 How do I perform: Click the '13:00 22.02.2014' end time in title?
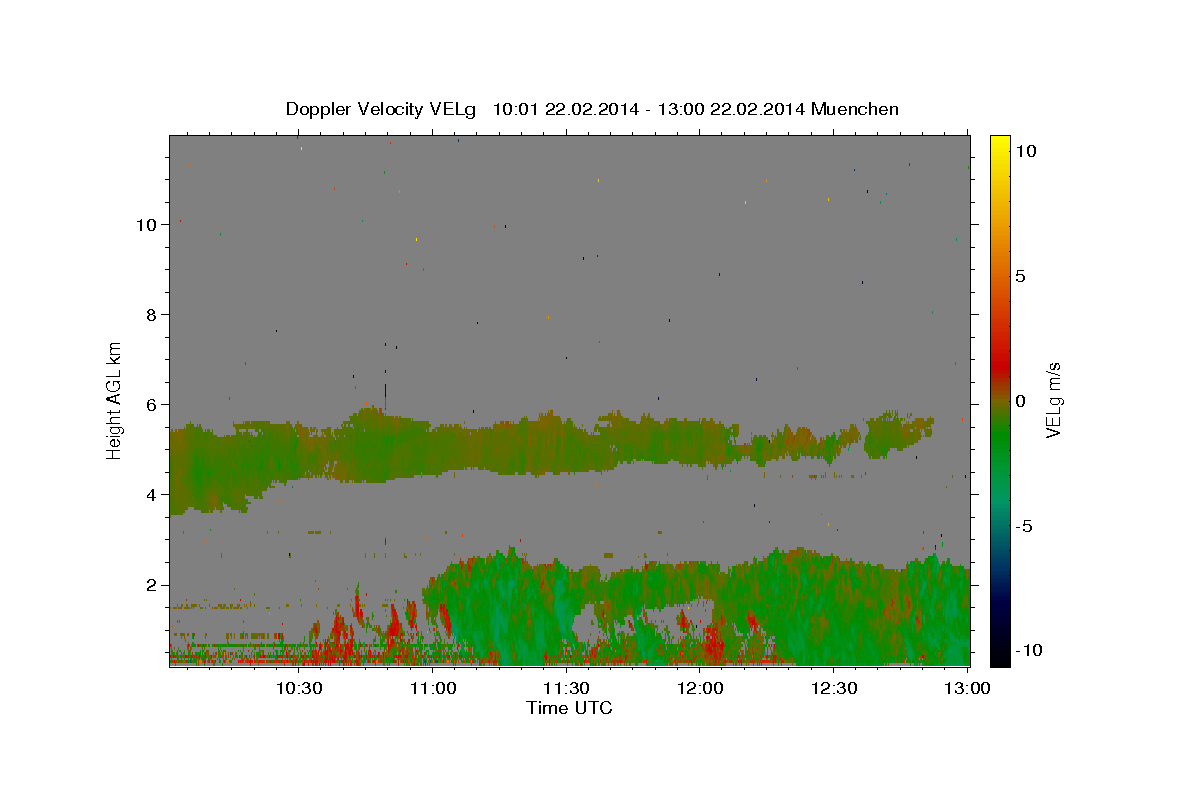[729, 109]
